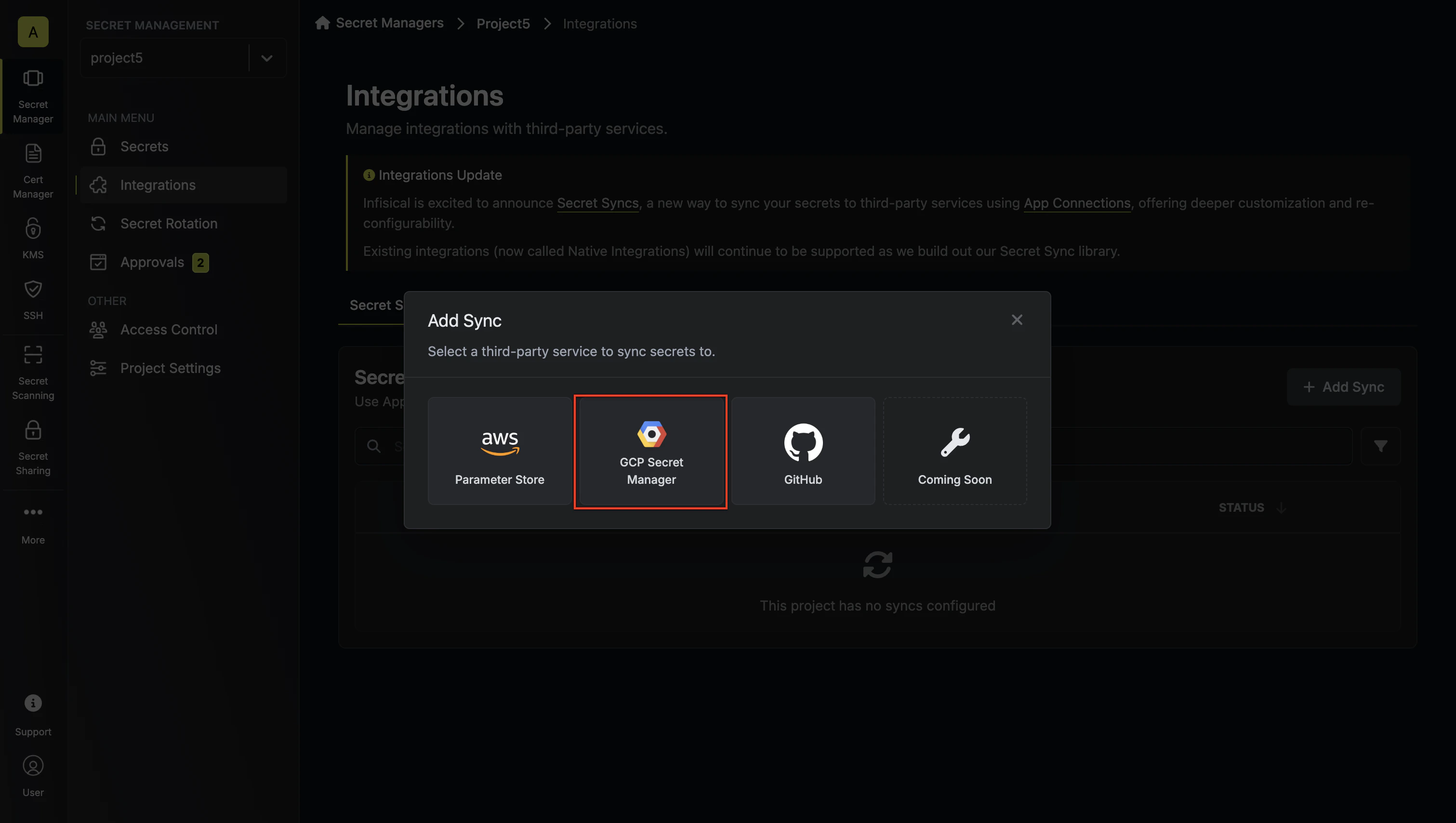Click the Add Sync dialog title
This screenshot has width=1456, height=823.
pos(464,320)
